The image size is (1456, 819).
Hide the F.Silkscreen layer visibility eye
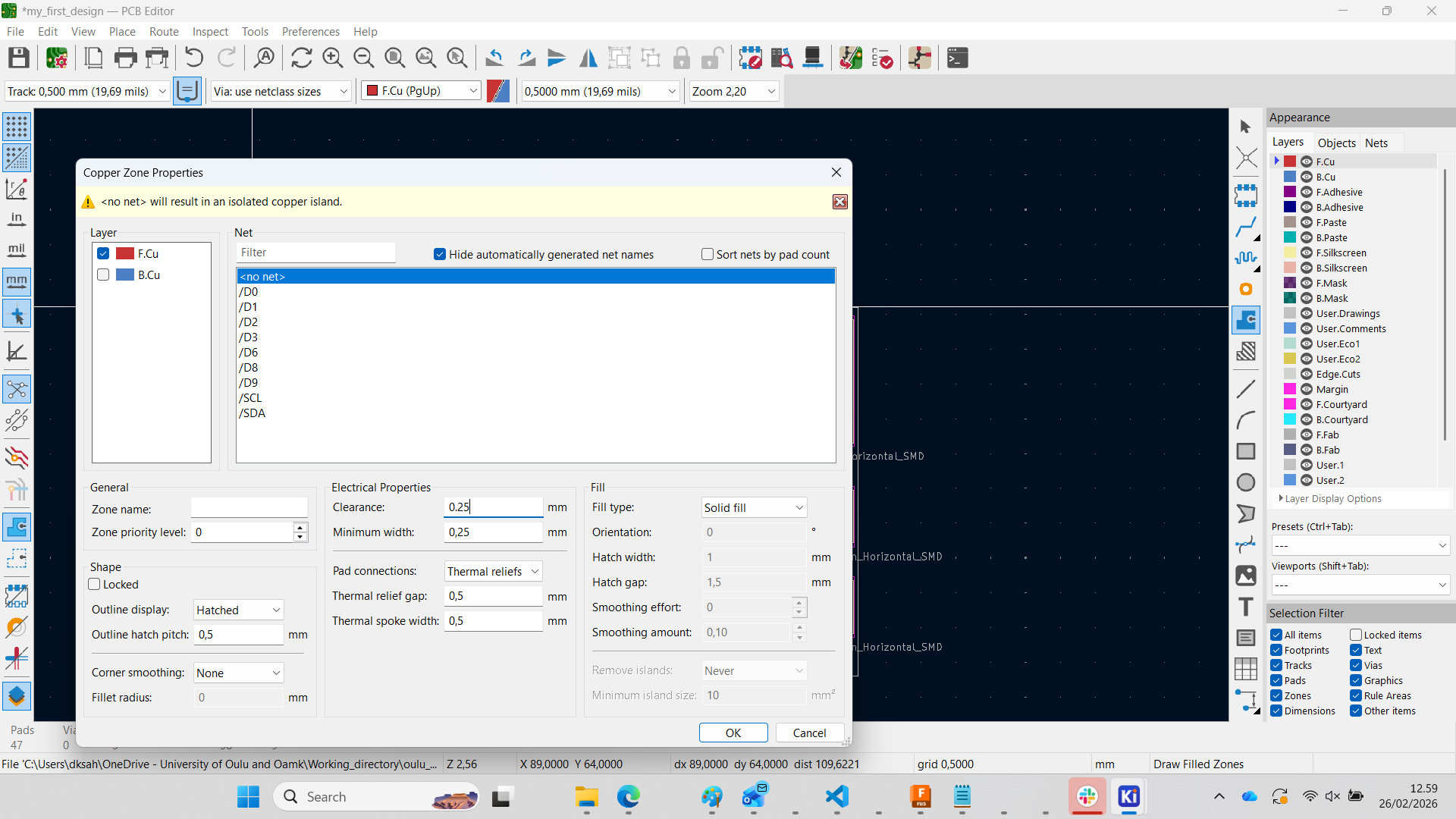click(x=1307, y=253)
